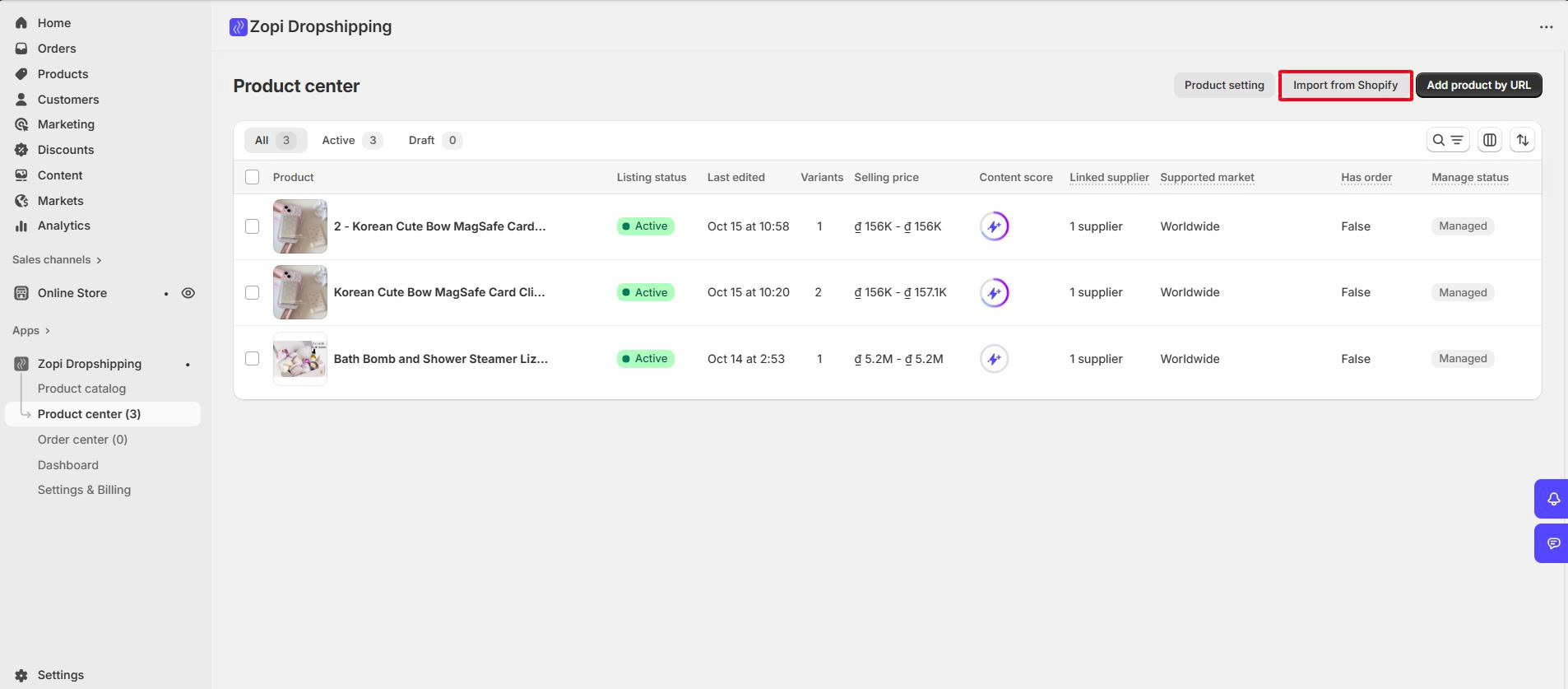Switch to the Active tab
This screenshot has height=689, width=1568.
coord(350,140)
